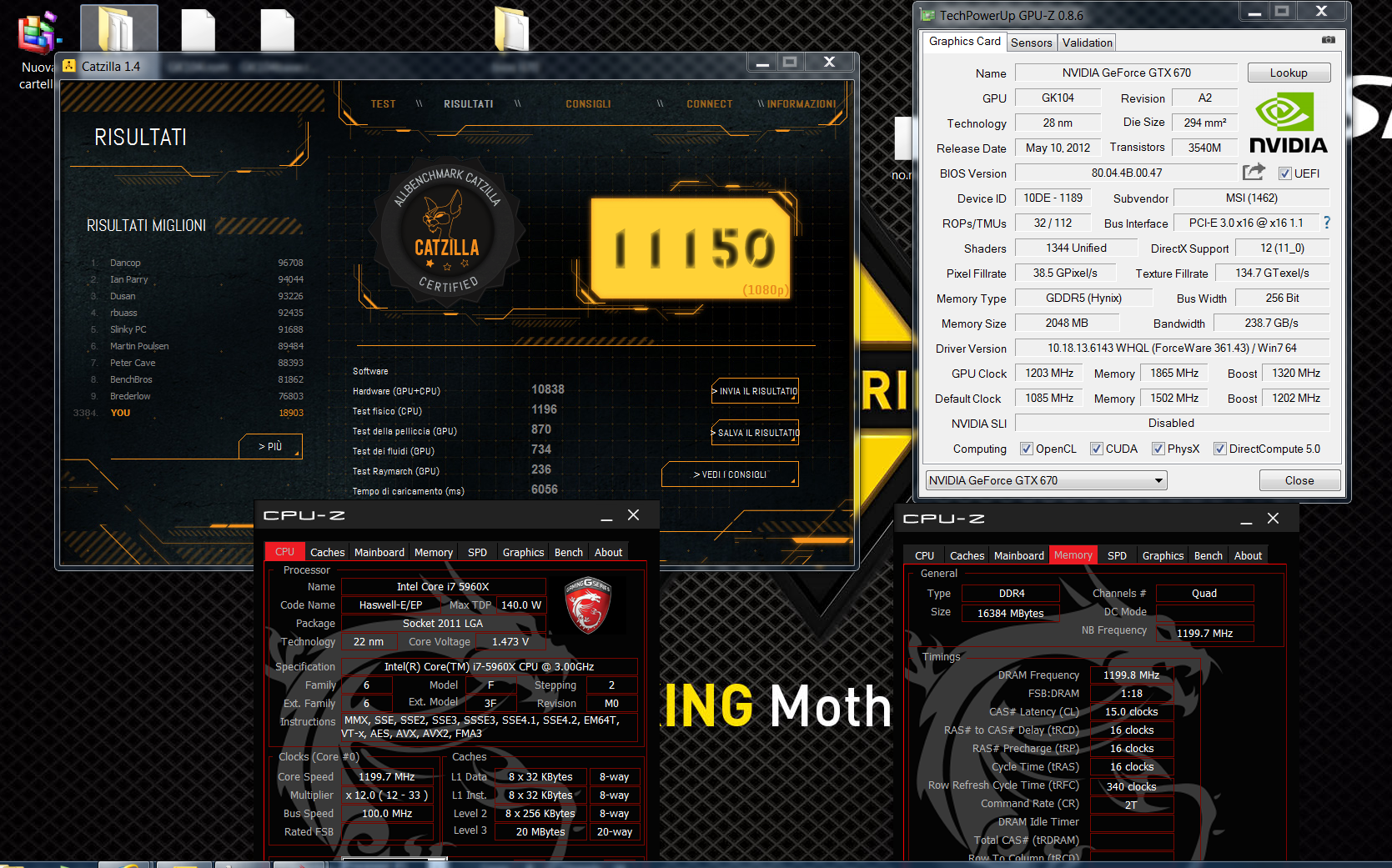This screenshot has height=868, width=1392.
Task: Click the Core Speed value 1199.7 MHz
Action: [x=386, y=776]
